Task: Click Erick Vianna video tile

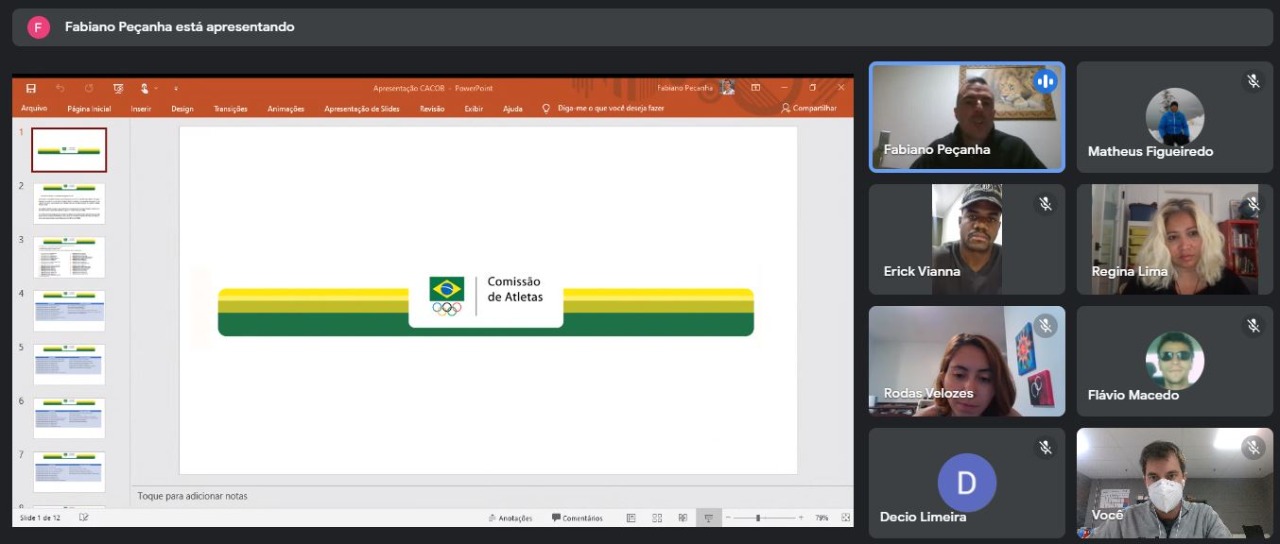Action: 967,239
